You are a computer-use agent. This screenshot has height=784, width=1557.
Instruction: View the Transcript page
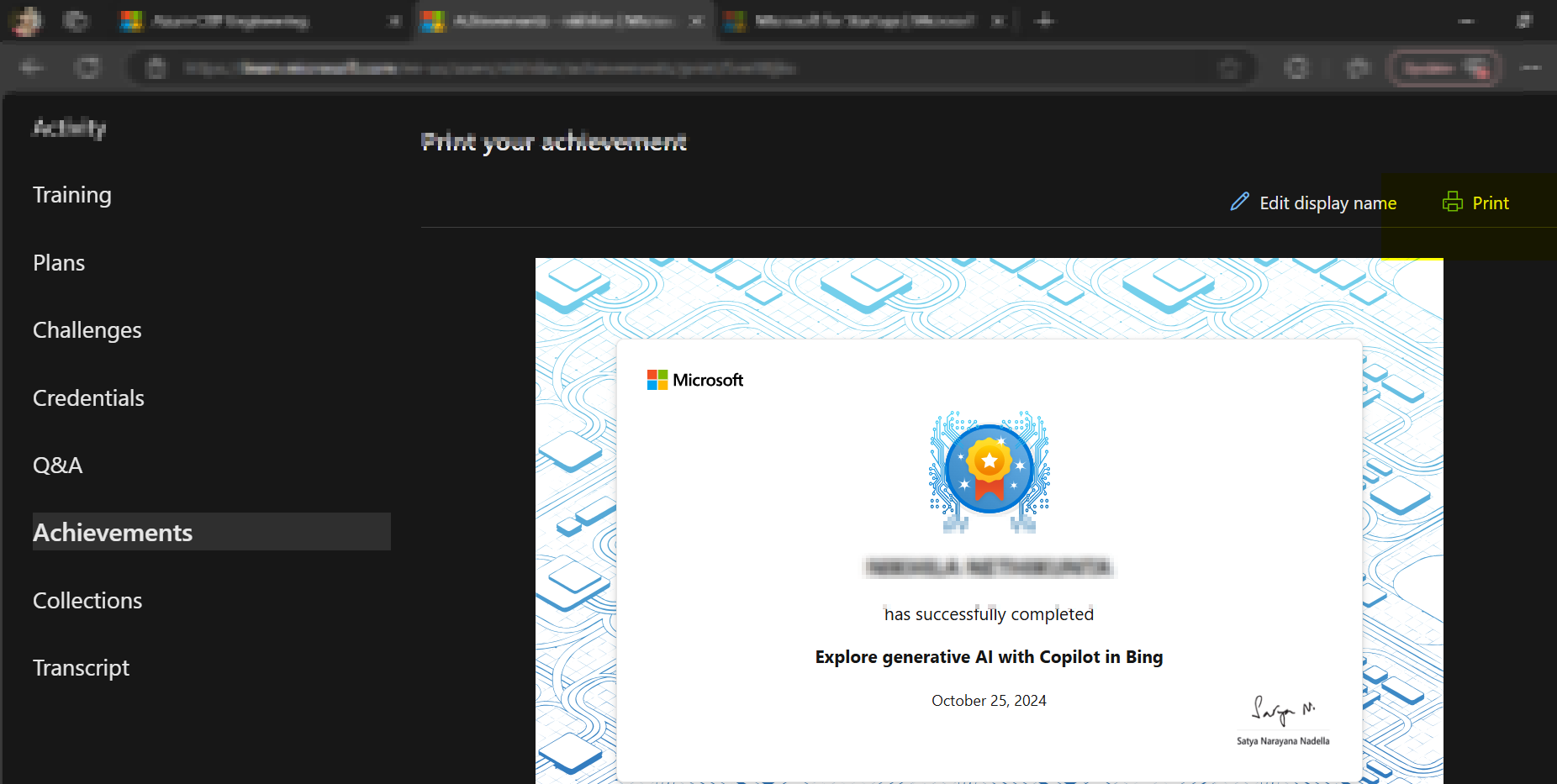[x=82, y=668]
